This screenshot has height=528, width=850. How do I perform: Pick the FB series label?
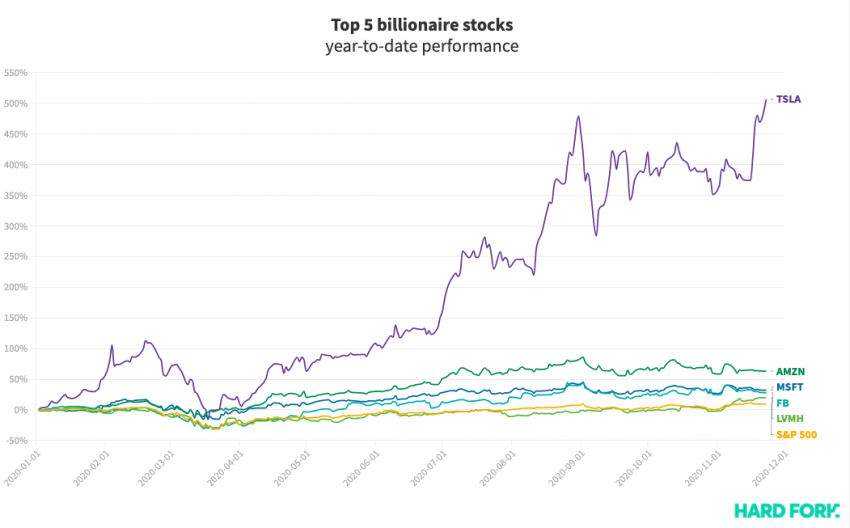782,403
